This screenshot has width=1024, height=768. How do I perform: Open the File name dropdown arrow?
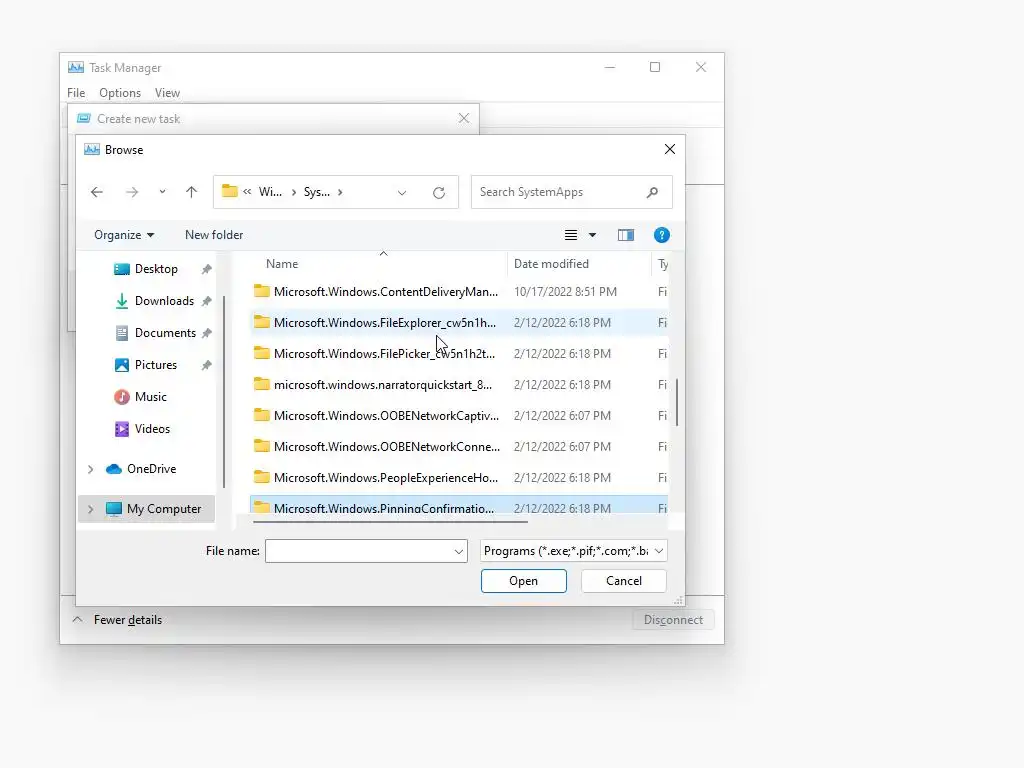pos(458,551)
